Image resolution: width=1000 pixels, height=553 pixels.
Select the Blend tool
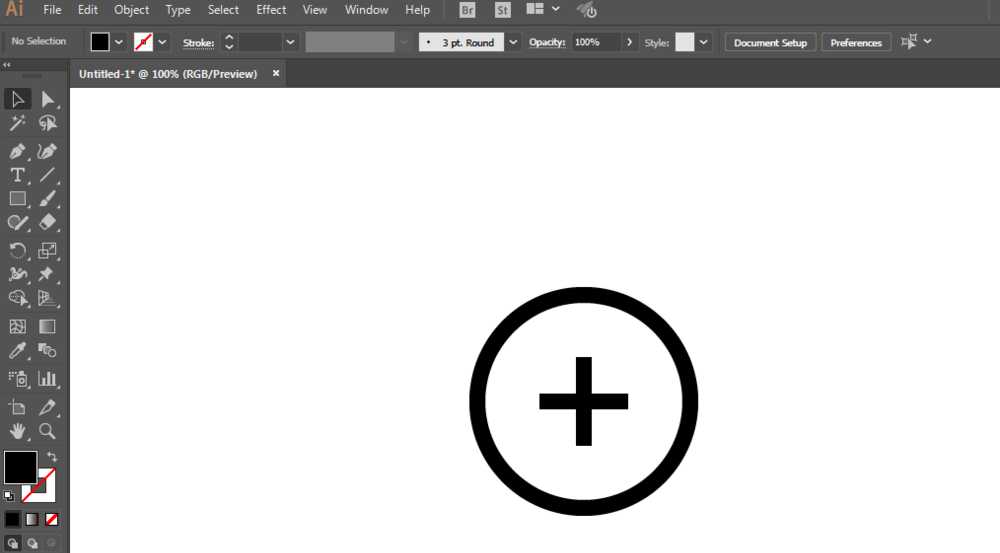48,350
